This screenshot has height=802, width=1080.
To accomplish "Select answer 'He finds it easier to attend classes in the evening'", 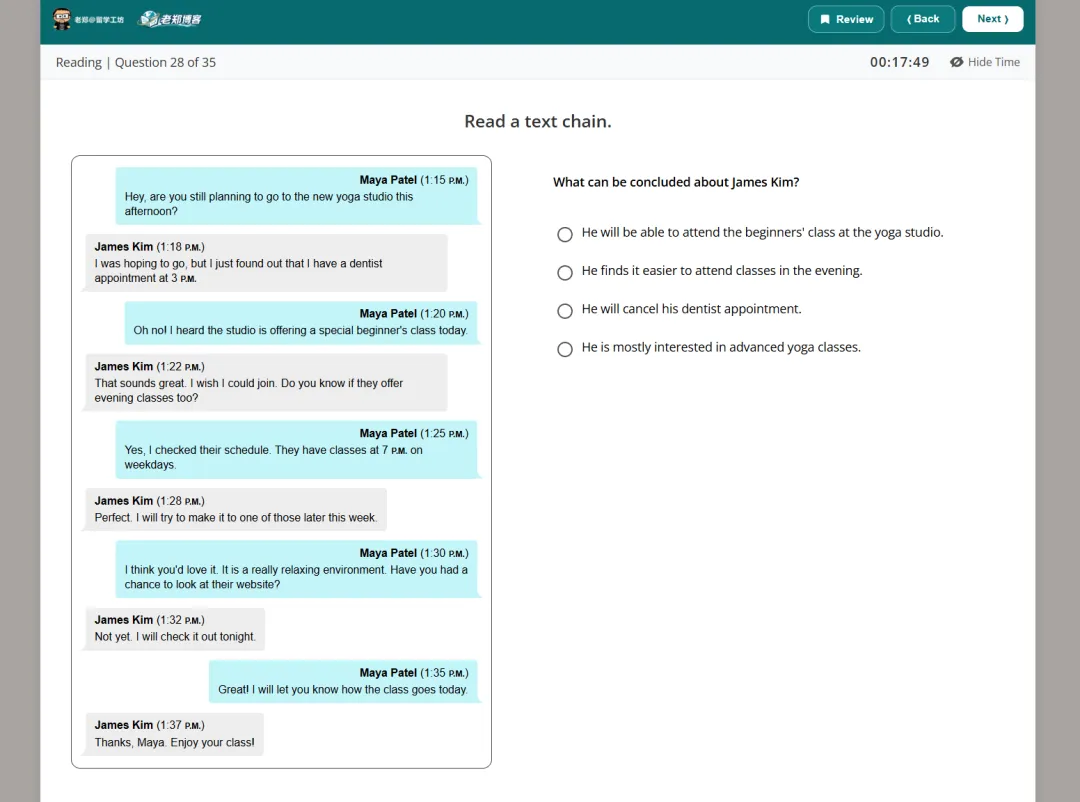I will click(x=565, y=273).
